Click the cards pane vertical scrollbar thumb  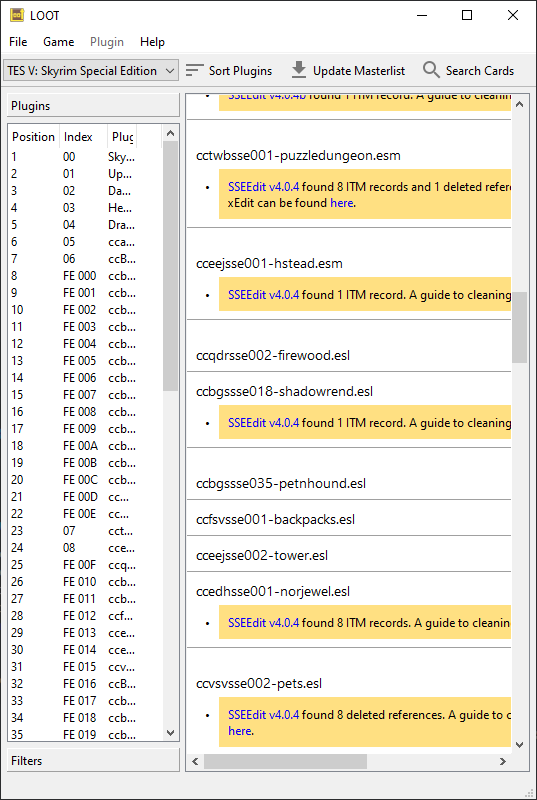coord(519,327)
